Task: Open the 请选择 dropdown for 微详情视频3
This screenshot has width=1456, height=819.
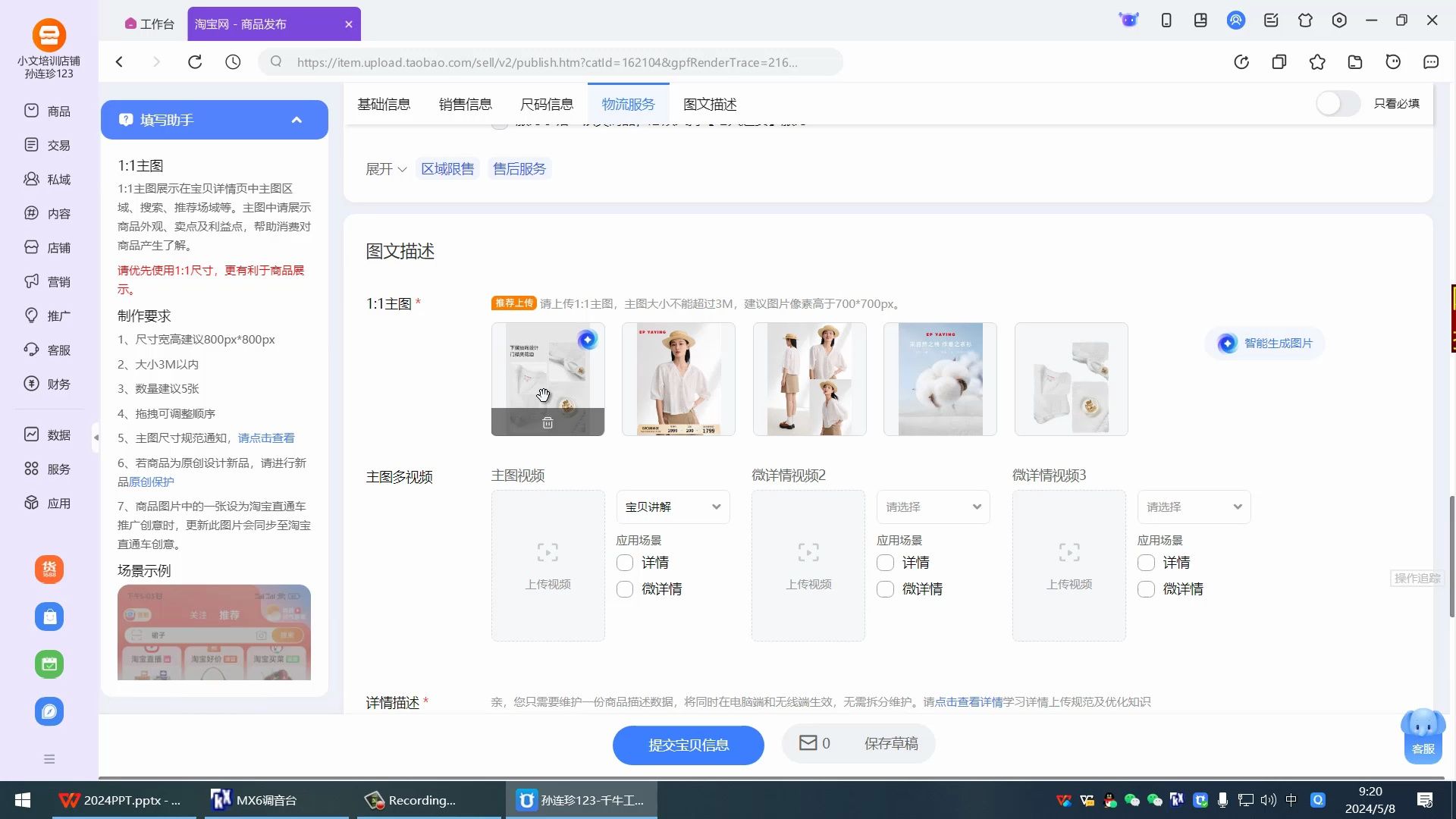Action: [x=1193, y=507]
